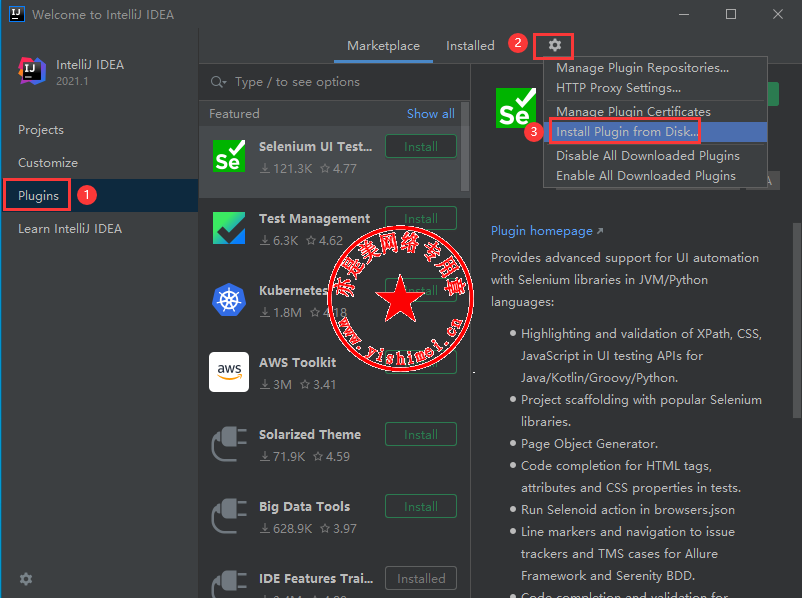Screen dimensions: 802x598
Task: Click the search magnifier icon in plugin search
Action: (x=218, y=82)
